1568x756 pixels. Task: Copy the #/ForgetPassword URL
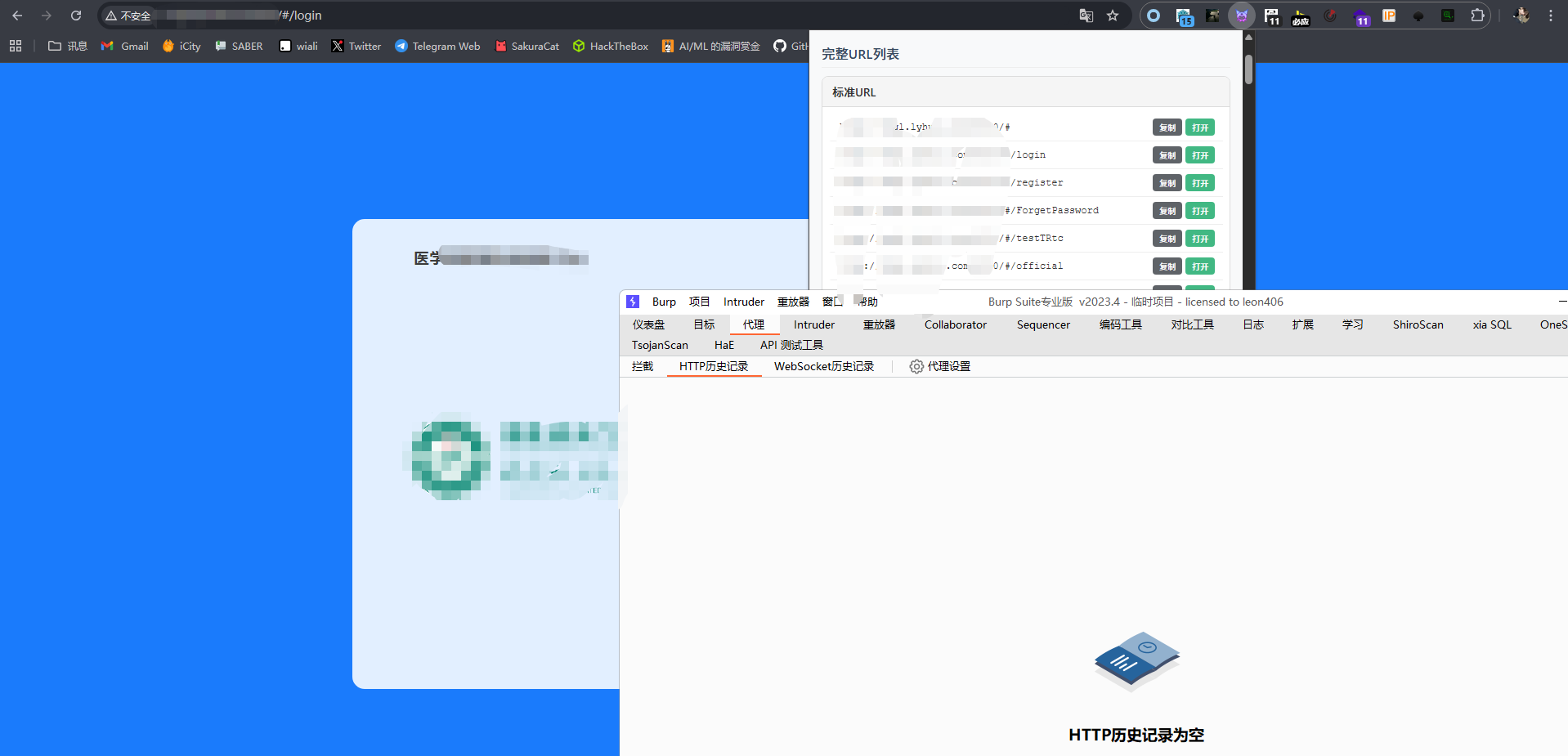tap(1167, 211)
